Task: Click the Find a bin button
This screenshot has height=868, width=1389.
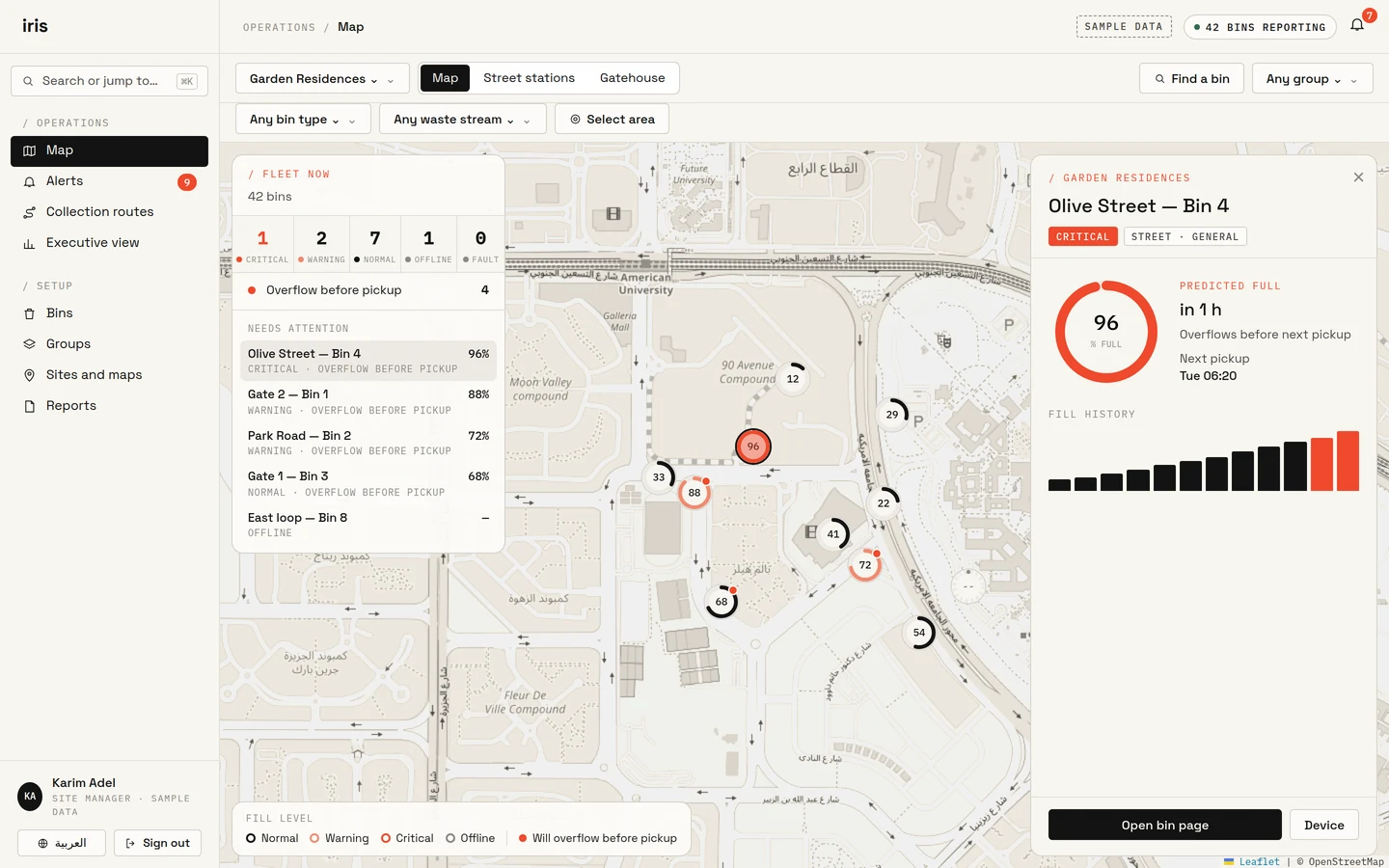Action: click(1191, 79)
